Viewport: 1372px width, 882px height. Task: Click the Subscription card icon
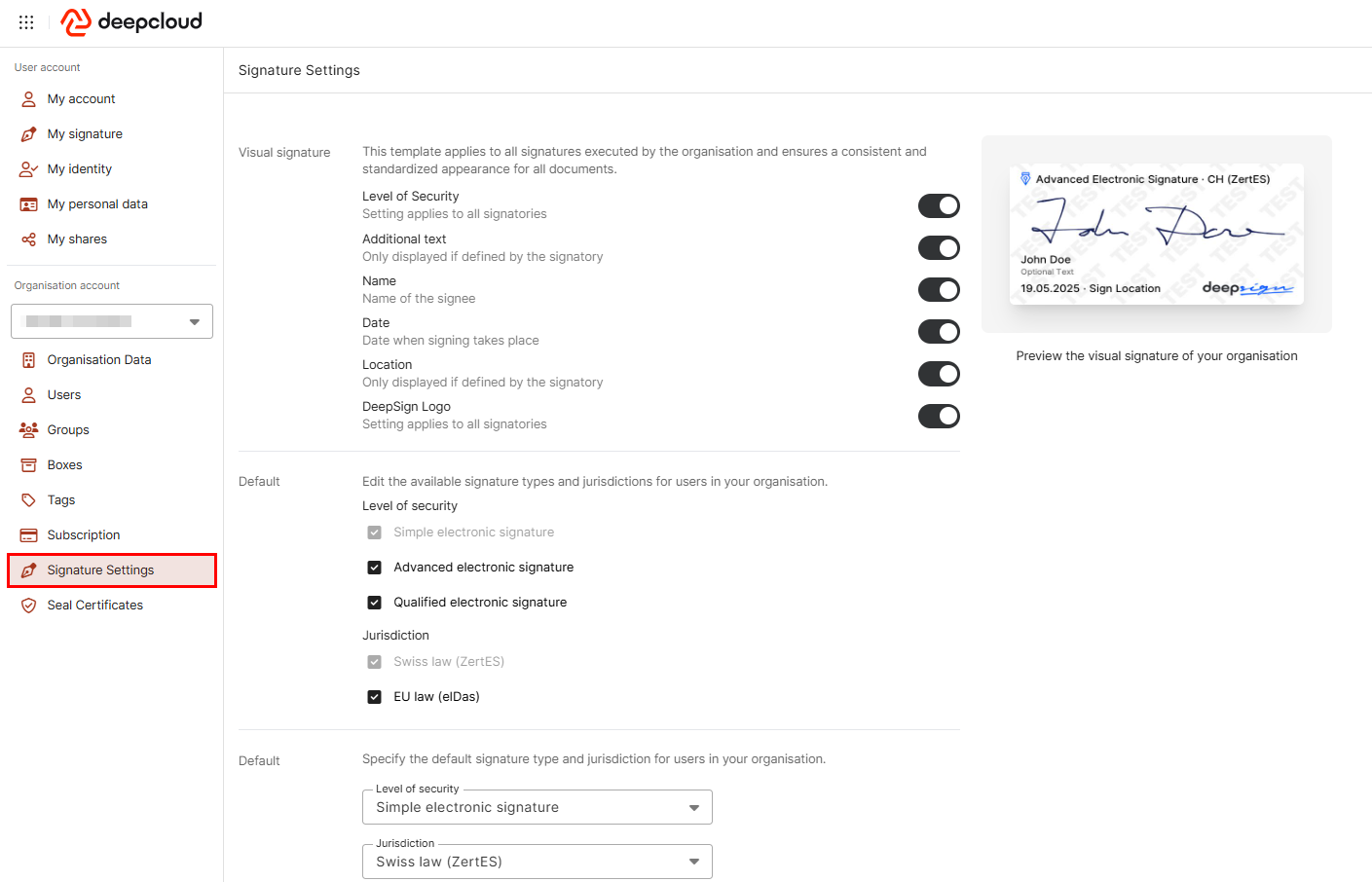29,535
